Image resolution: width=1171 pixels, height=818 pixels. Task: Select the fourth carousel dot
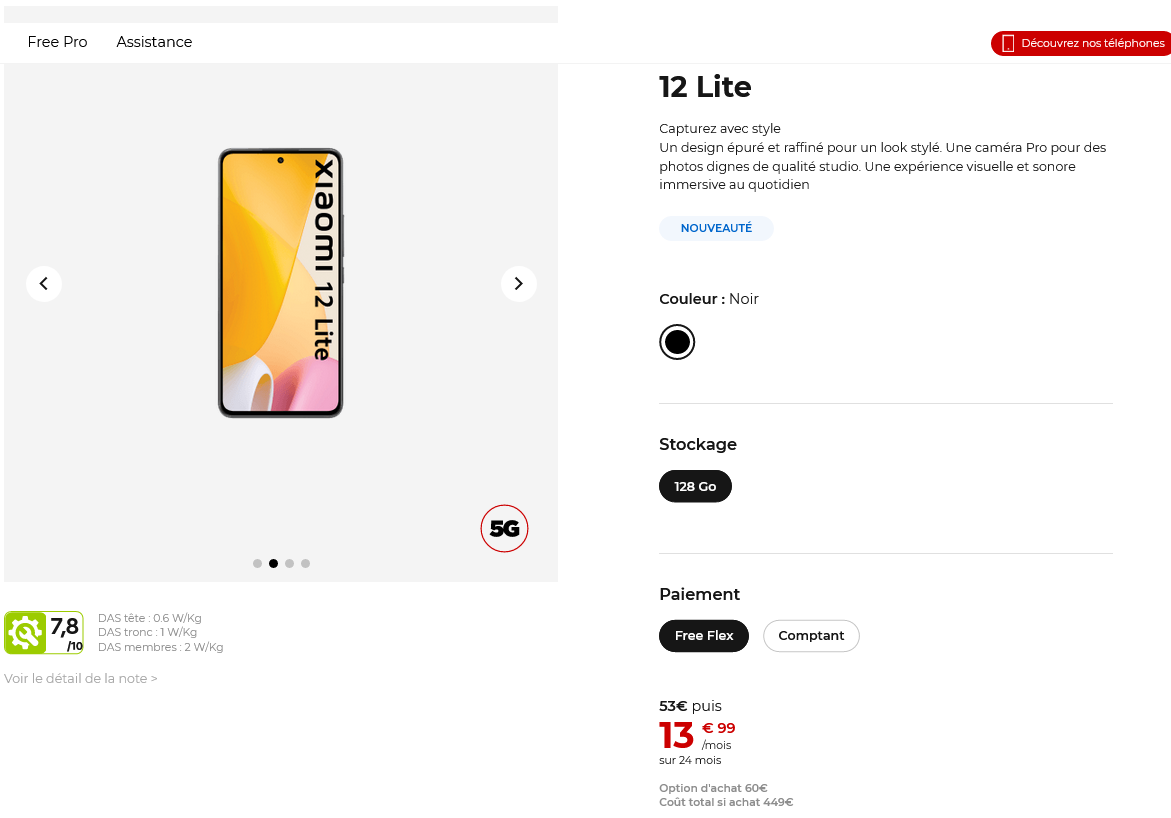305,564
